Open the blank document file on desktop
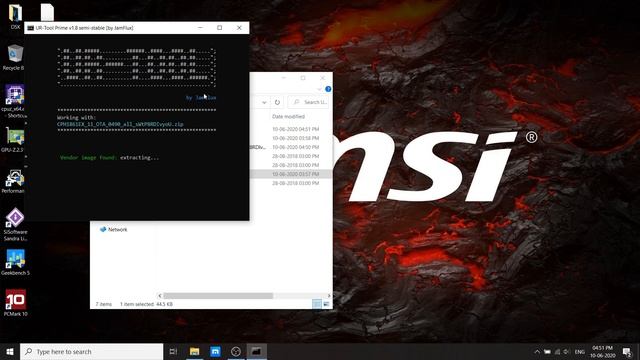The height and width of the screenshot is (360, 640). (47, 12)
